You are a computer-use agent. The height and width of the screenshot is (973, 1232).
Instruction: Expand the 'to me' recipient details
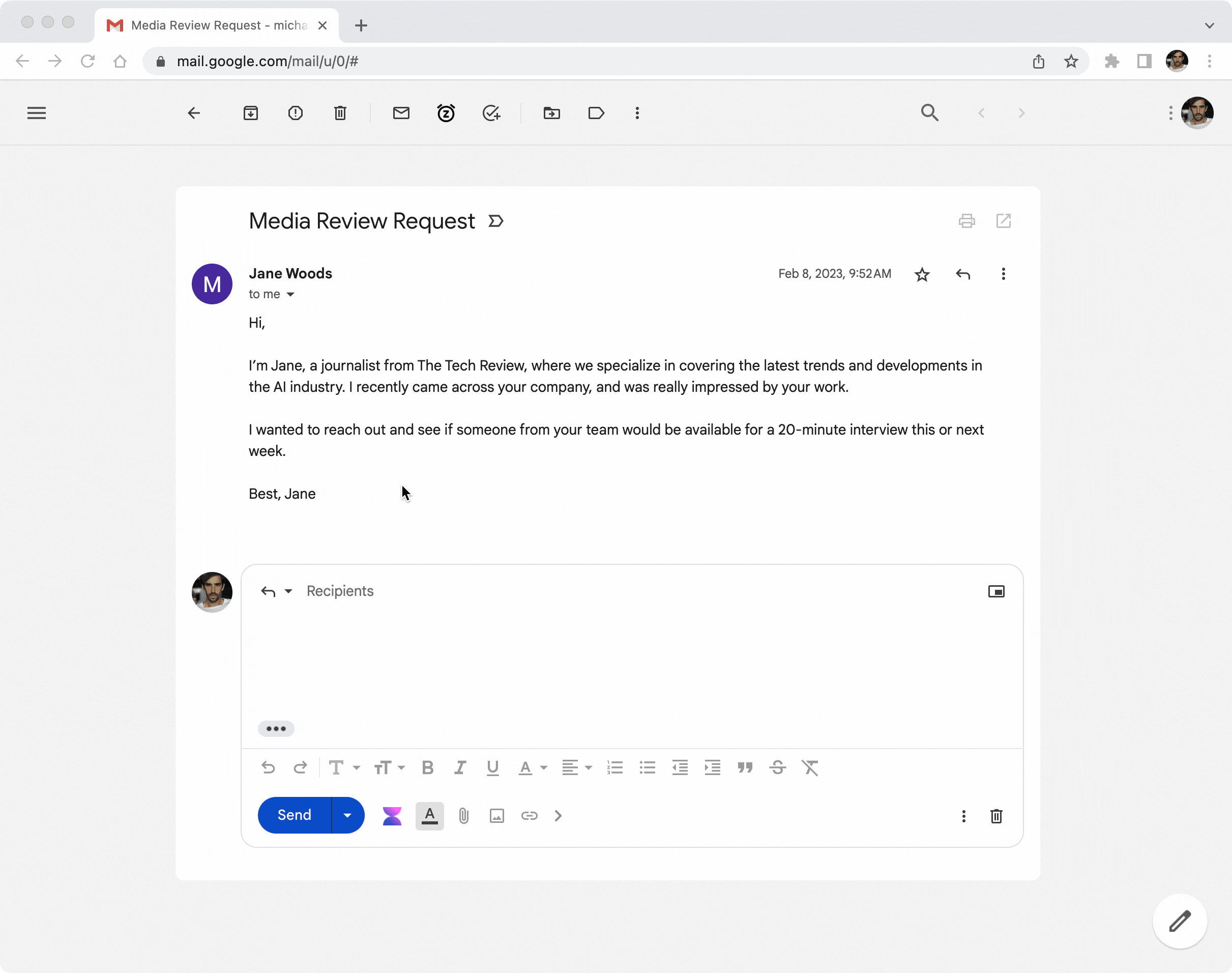[x=291, y=295]
